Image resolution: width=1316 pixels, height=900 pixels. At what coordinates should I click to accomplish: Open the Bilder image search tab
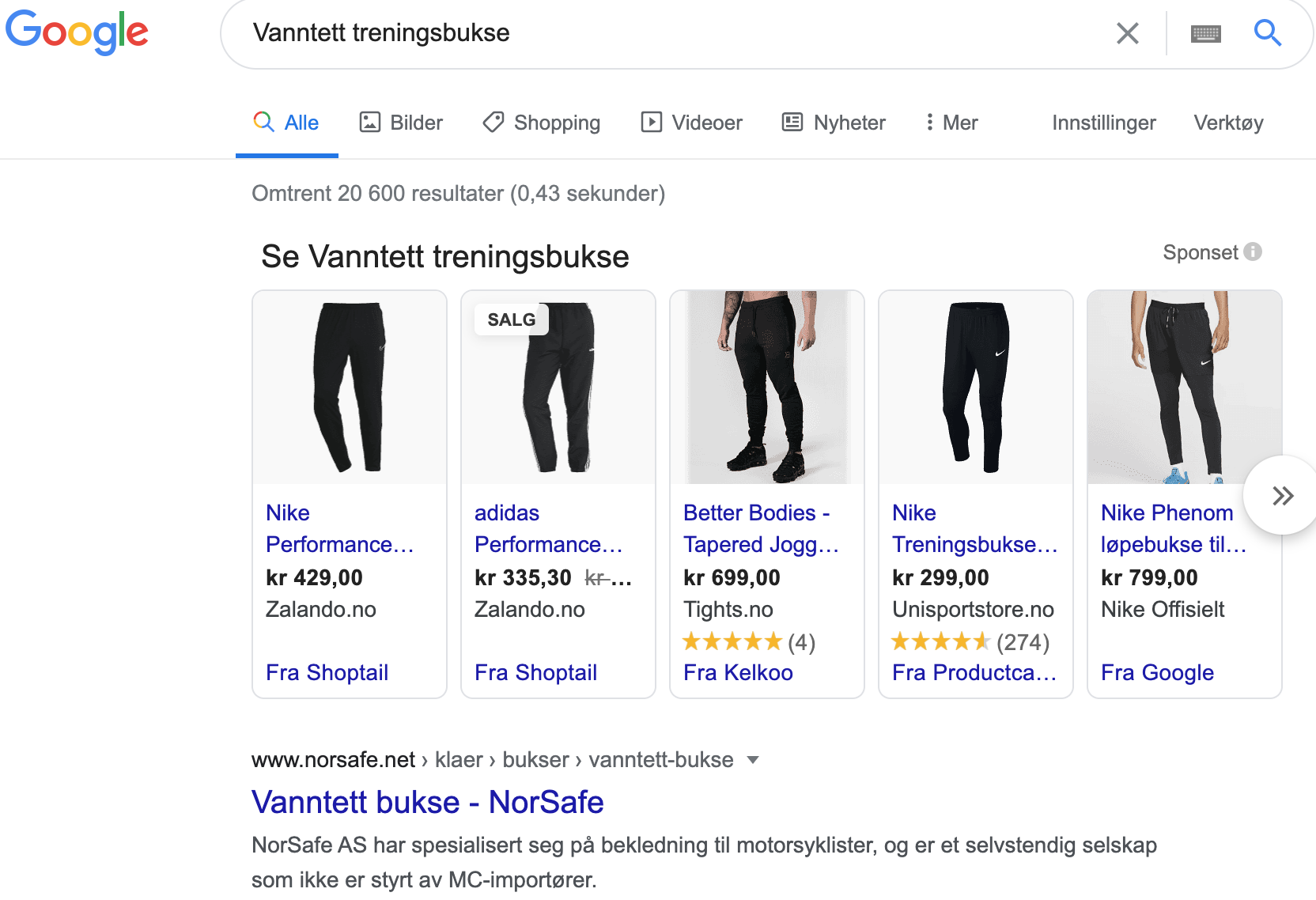[x=401, y=123]
